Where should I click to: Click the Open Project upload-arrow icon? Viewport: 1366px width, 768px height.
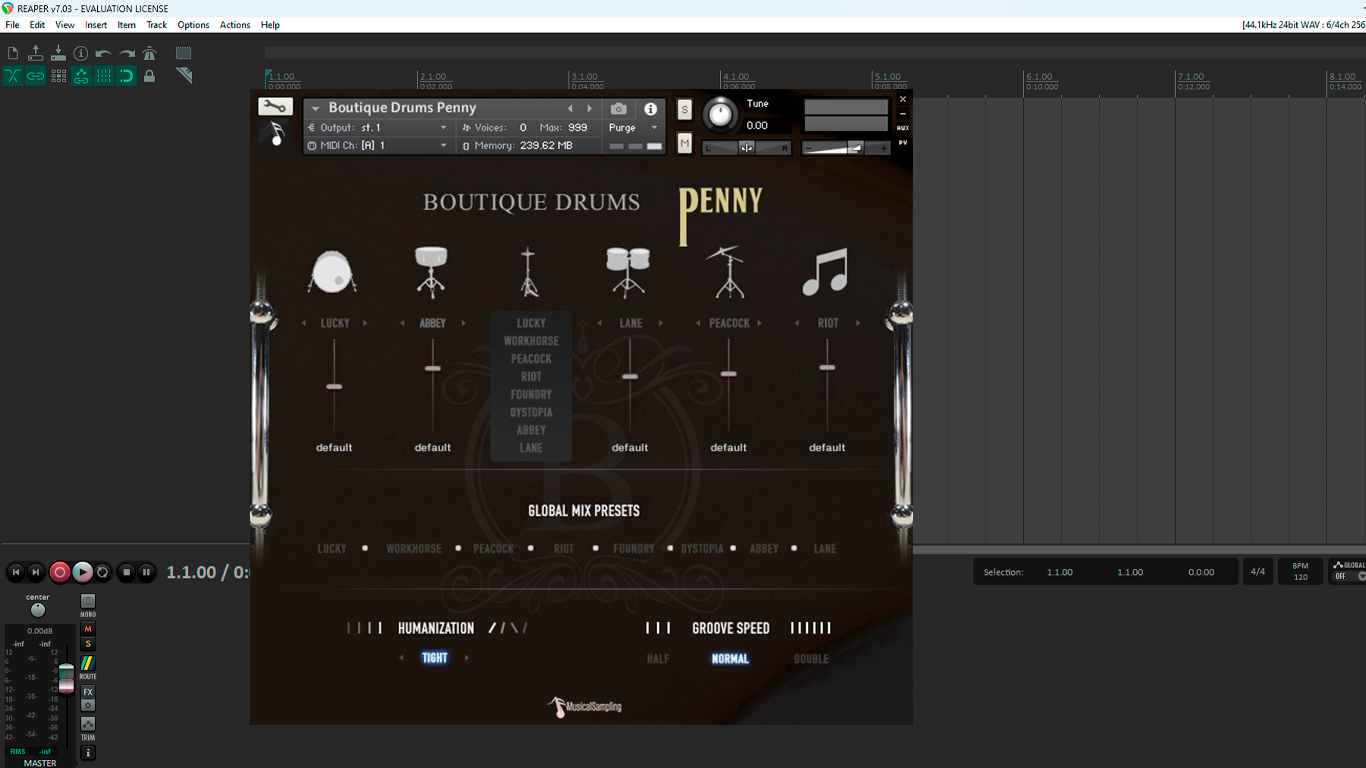36,53
